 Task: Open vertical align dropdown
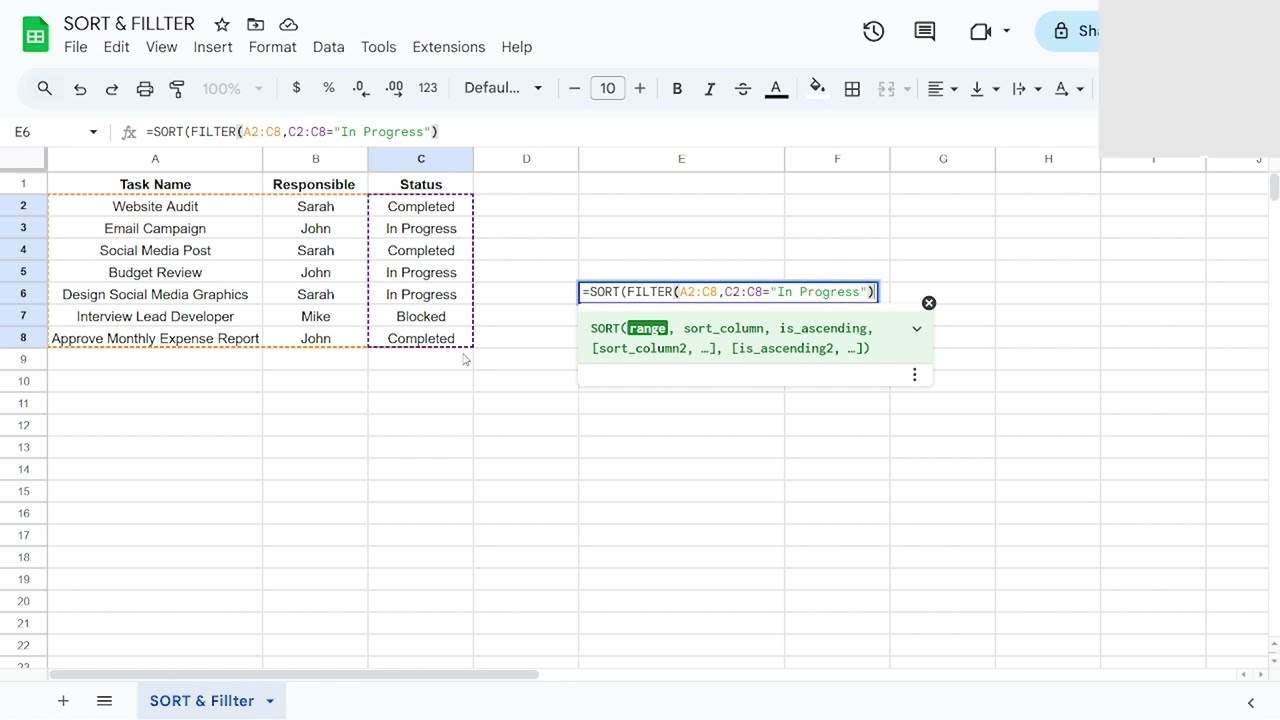pos(984,89)
